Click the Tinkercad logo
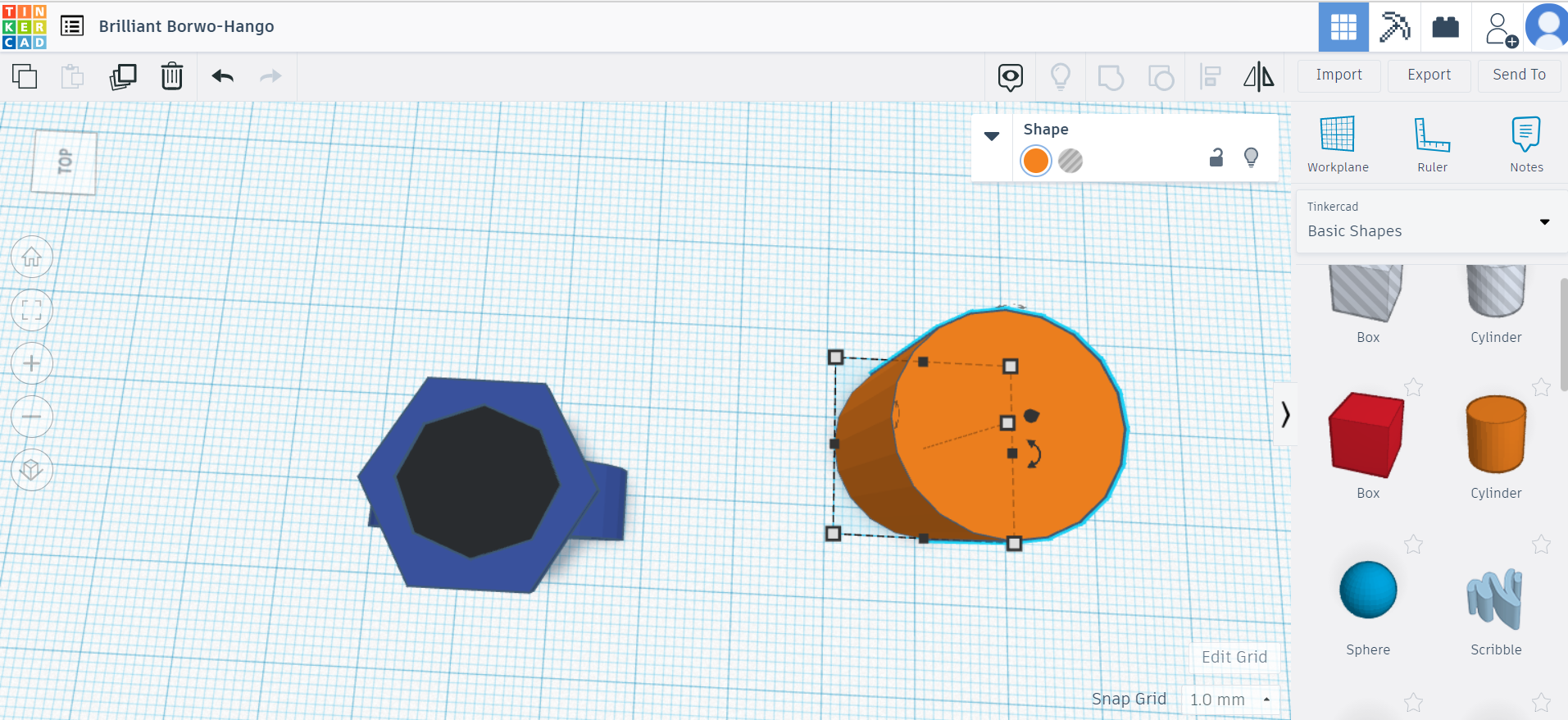Viewport: 1568px width, 720px height. [x=25, y=26]
